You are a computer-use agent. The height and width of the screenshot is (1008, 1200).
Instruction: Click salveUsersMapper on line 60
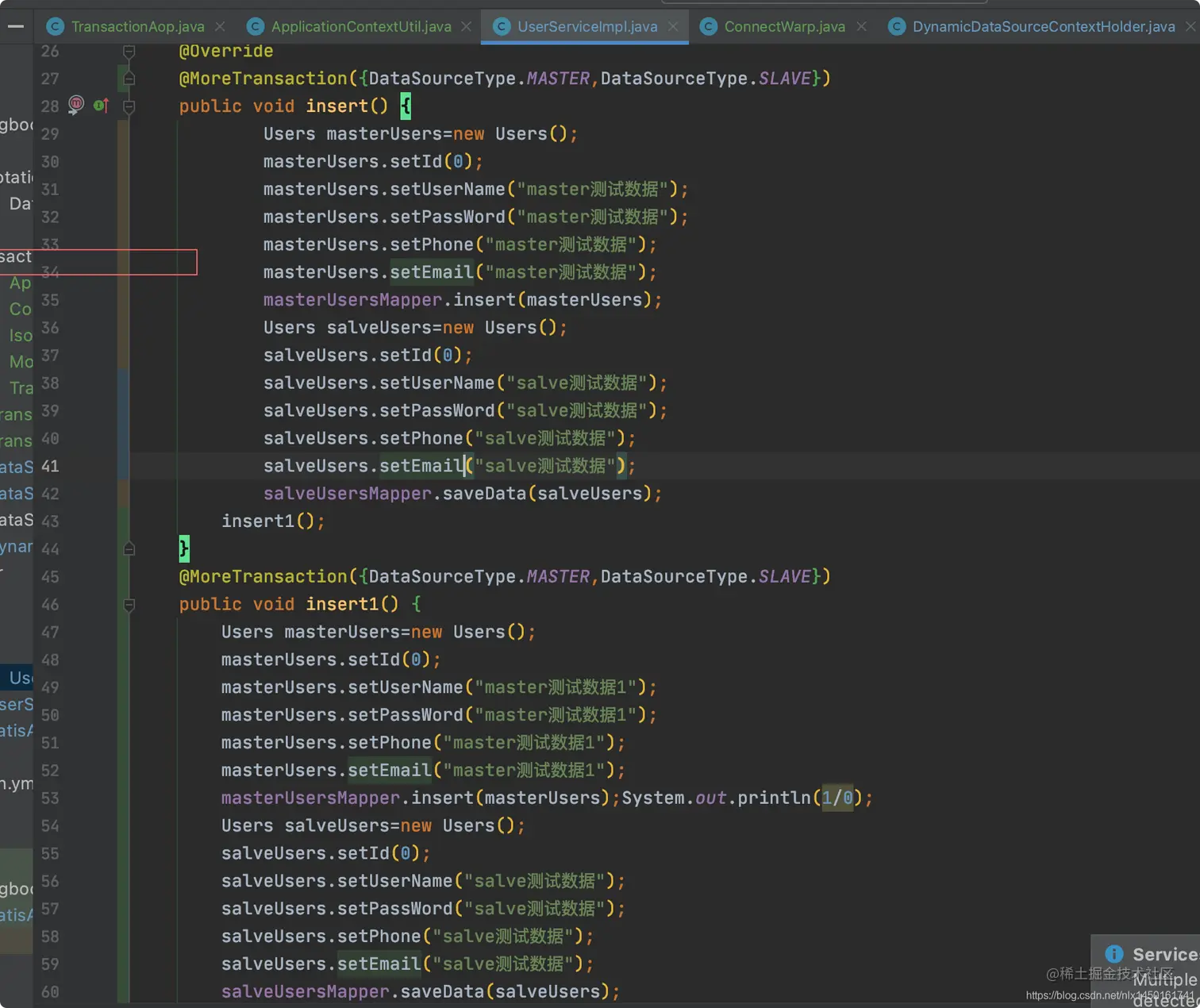pos(306,992)
